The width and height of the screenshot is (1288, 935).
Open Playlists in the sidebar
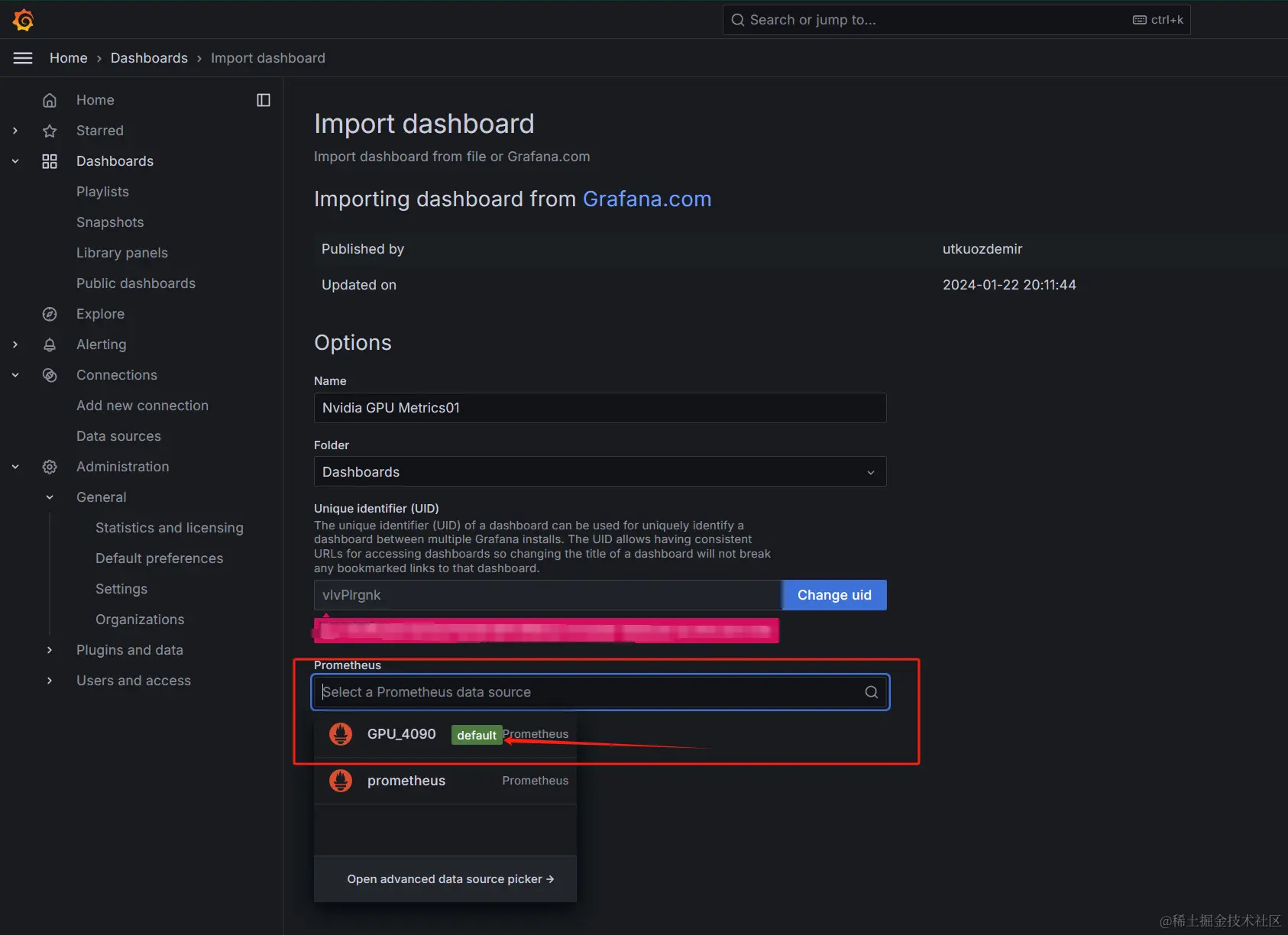tap(102, 192)
